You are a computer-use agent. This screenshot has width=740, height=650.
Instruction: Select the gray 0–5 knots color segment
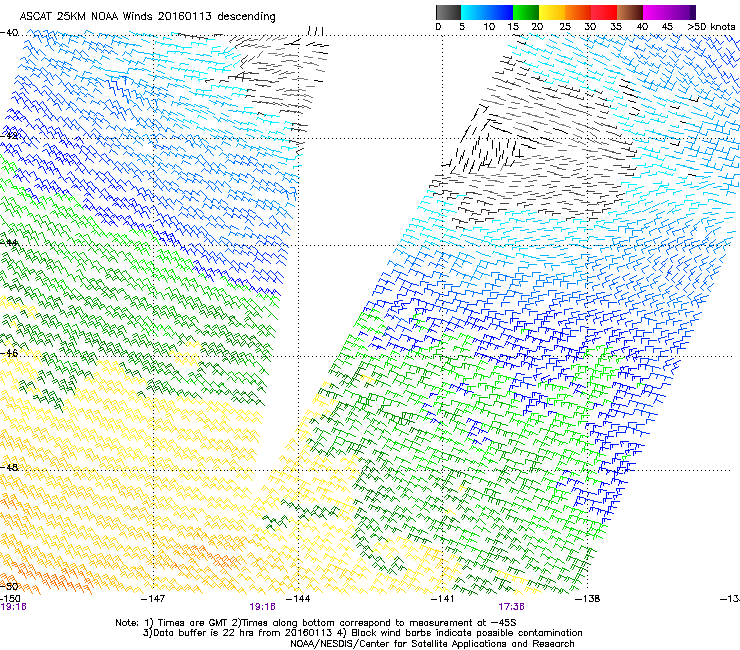pyautogui.click(x=448, y=12)
